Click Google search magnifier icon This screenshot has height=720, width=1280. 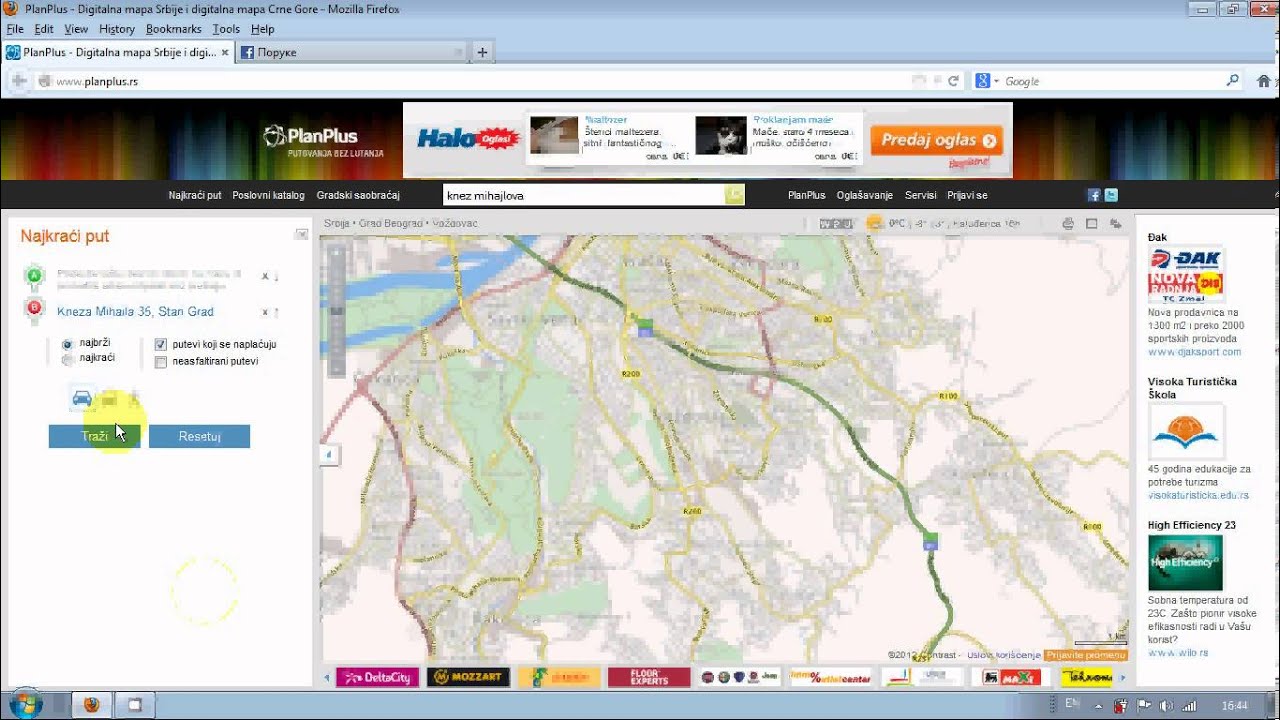tap(1232, 81)
